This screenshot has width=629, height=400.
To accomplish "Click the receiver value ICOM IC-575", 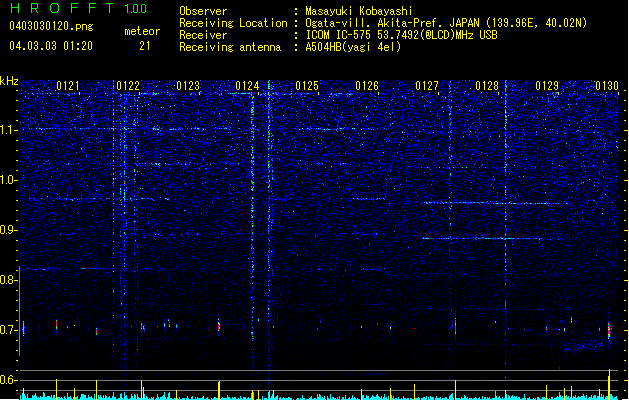I will [x=401, y=35].
